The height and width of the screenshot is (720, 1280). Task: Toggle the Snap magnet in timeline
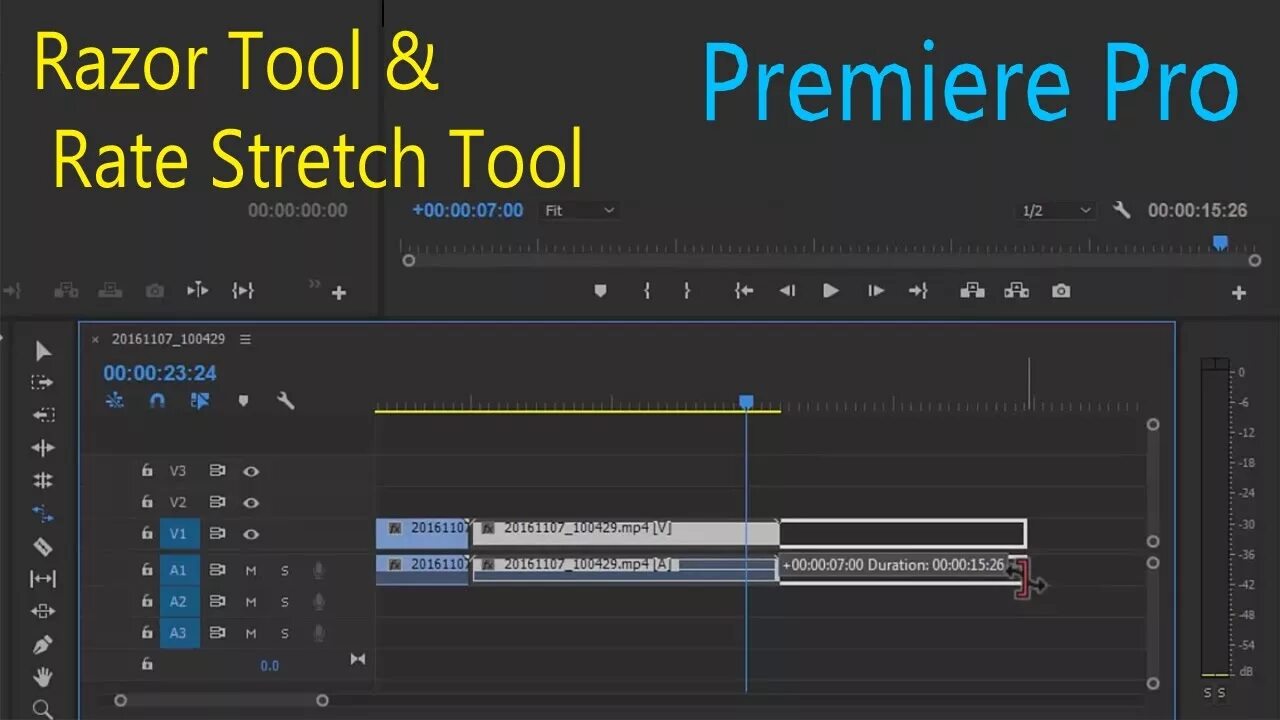pyautogui.click(x=157, y=401)
